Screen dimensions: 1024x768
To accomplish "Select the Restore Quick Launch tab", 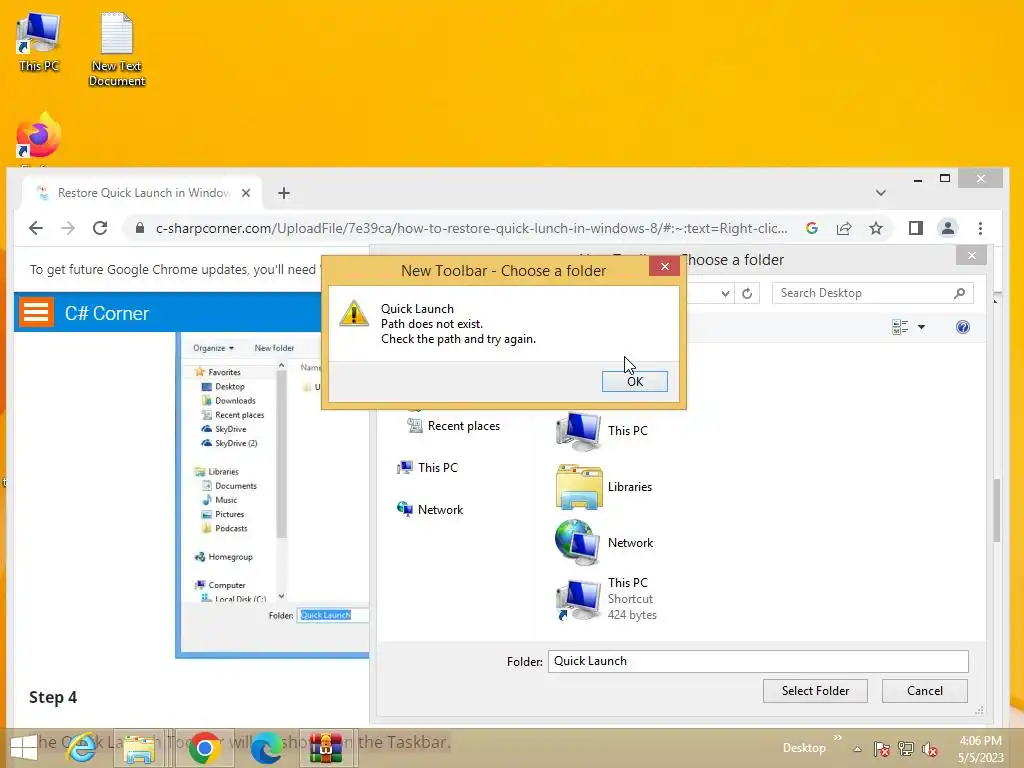I will click(x=142, y=193).
